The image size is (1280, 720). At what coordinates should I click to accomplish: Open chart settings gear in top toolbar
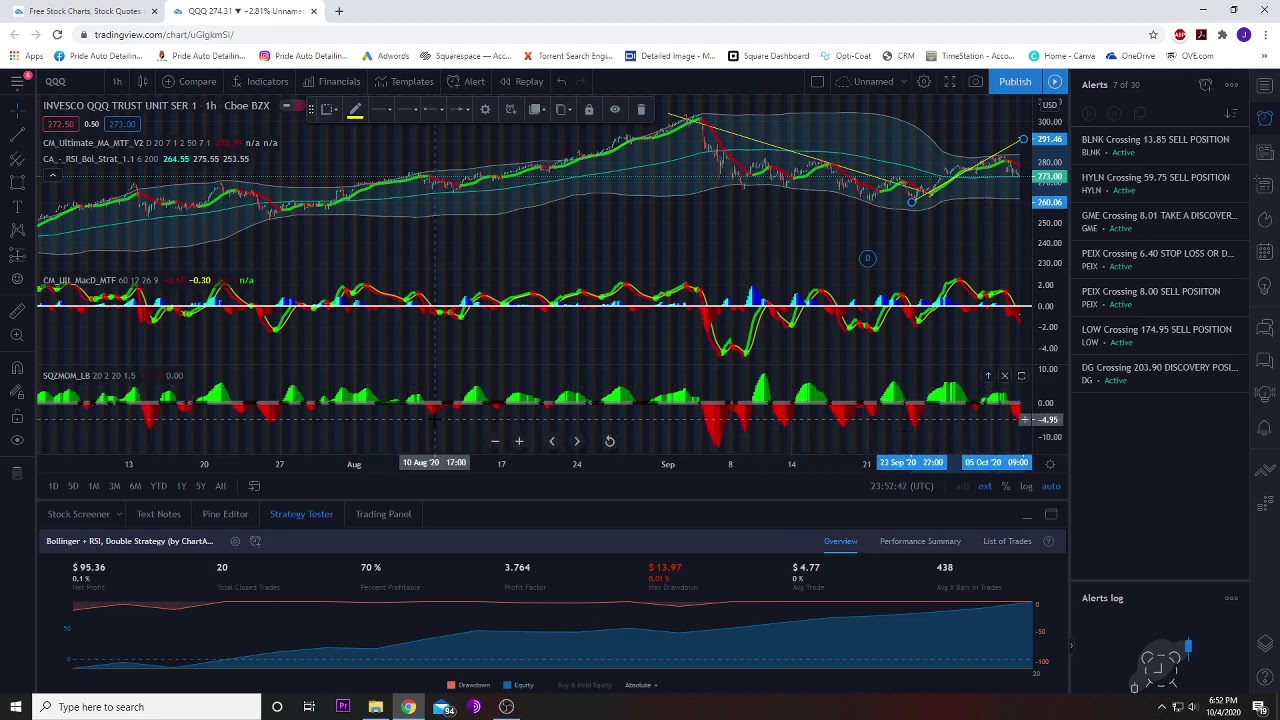coord(924,82)
